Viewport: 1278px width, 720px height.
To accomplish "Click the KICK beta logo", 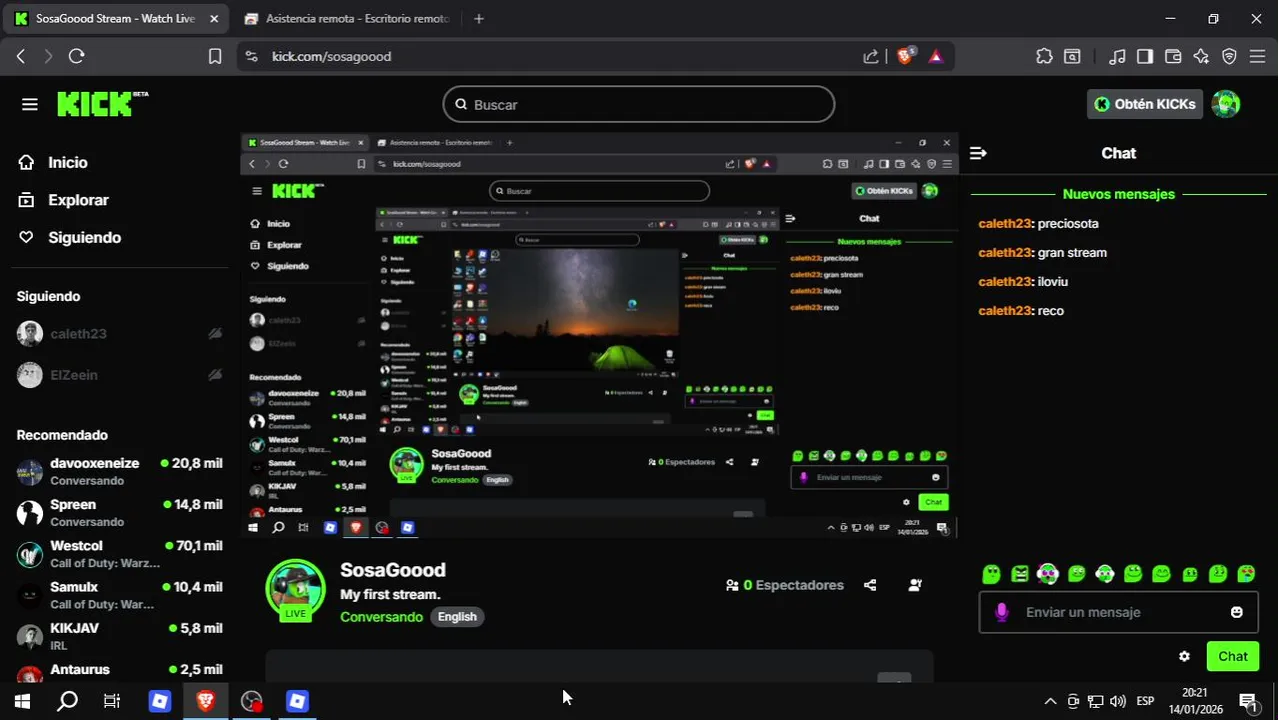I will tap(102, 104).
